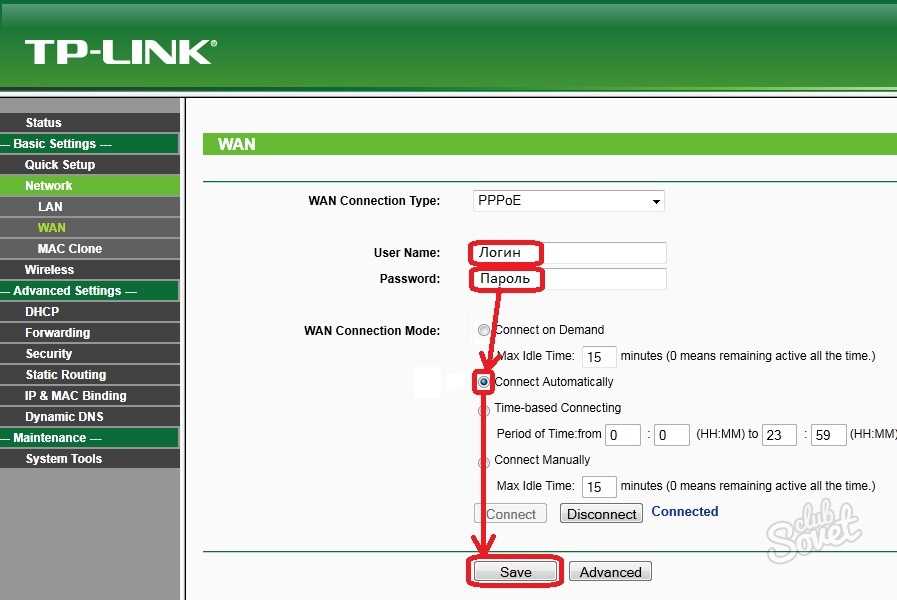Open the Advanced WAN settings button

pos(610,571)
